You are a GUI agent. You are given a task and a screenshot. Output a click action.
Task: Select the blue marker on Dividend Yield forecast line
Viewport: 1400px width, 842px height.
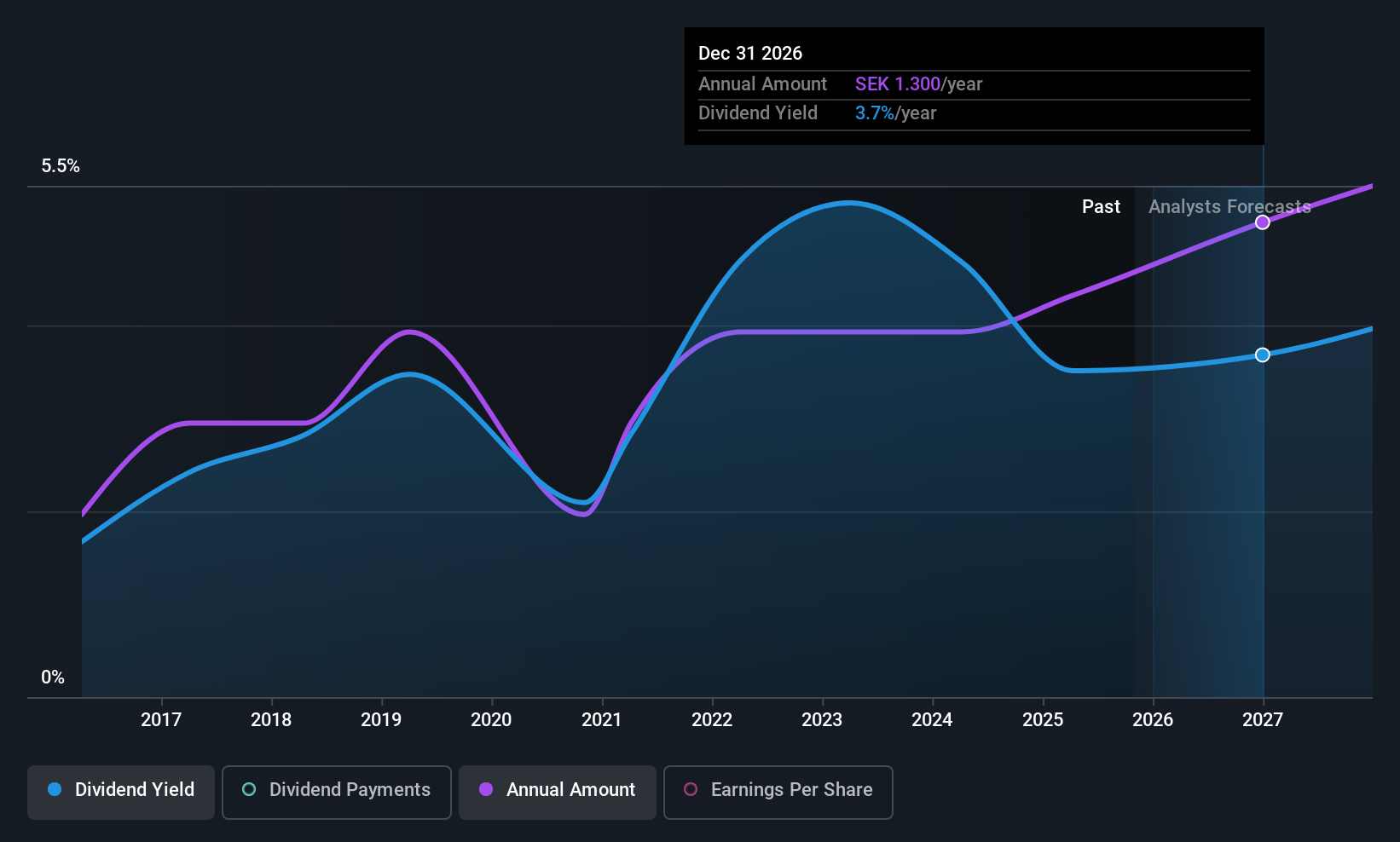click(x=1263, y=355)
